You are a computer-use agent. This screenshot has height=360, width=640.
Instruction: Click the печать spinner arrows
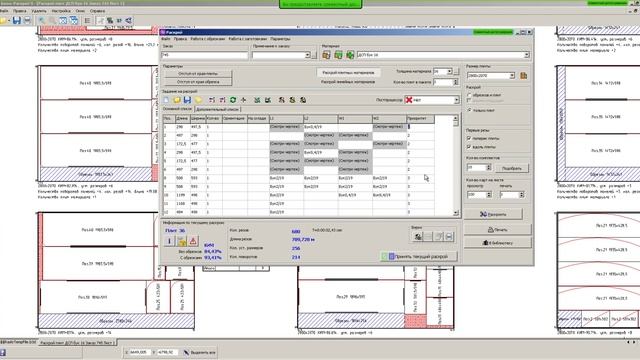pos(521,195)
